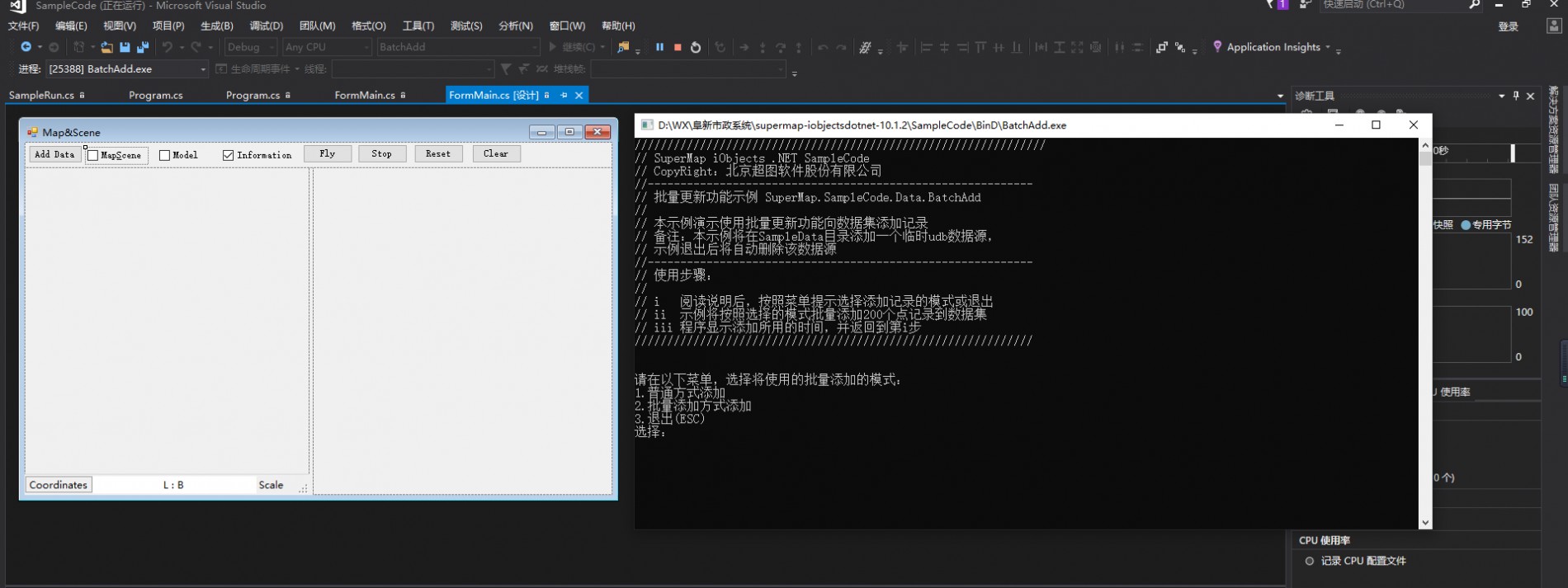1568x588 pixels.
Task: Click the tab order icon
Action: coord(1180,47)
